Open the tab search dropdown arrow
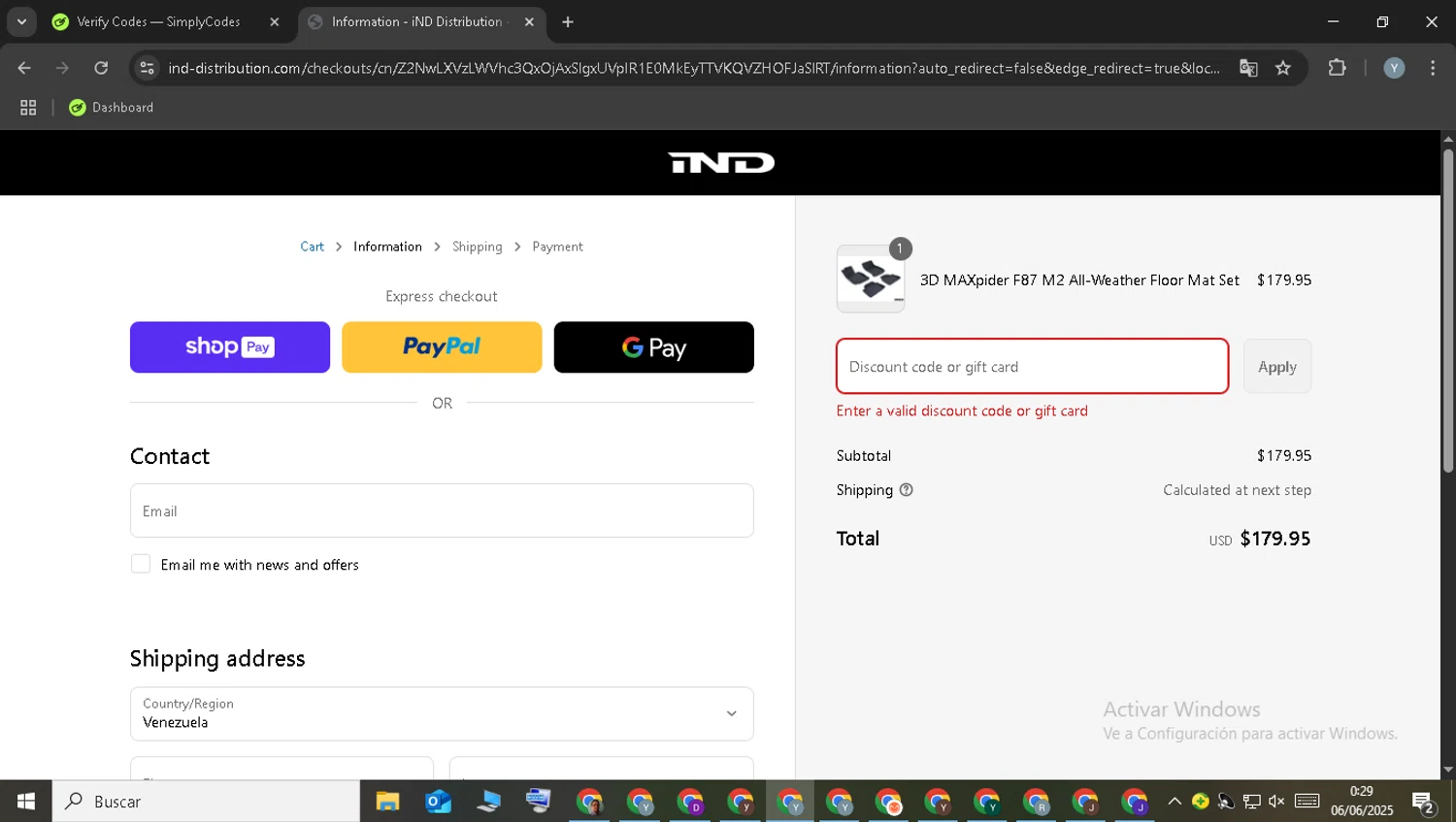1456x822 pixels. coord(21,21)
